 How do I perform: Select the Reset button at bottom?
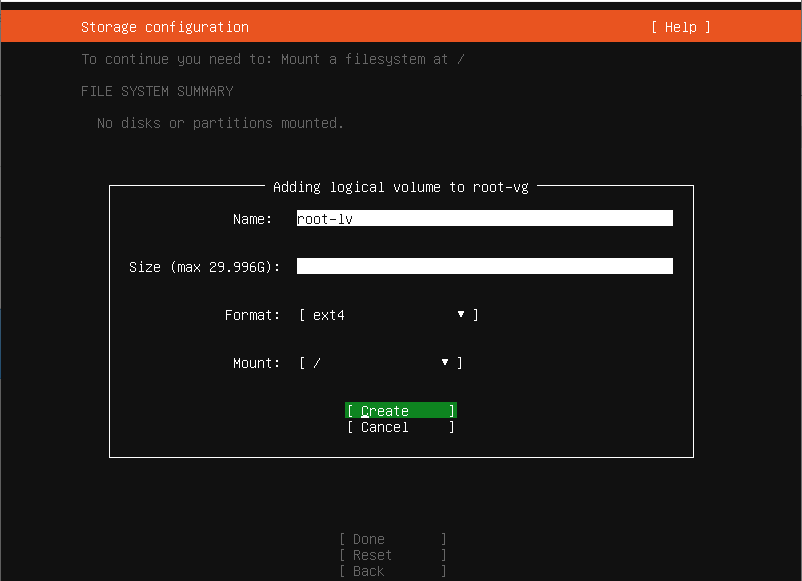[x=392, y=555]
